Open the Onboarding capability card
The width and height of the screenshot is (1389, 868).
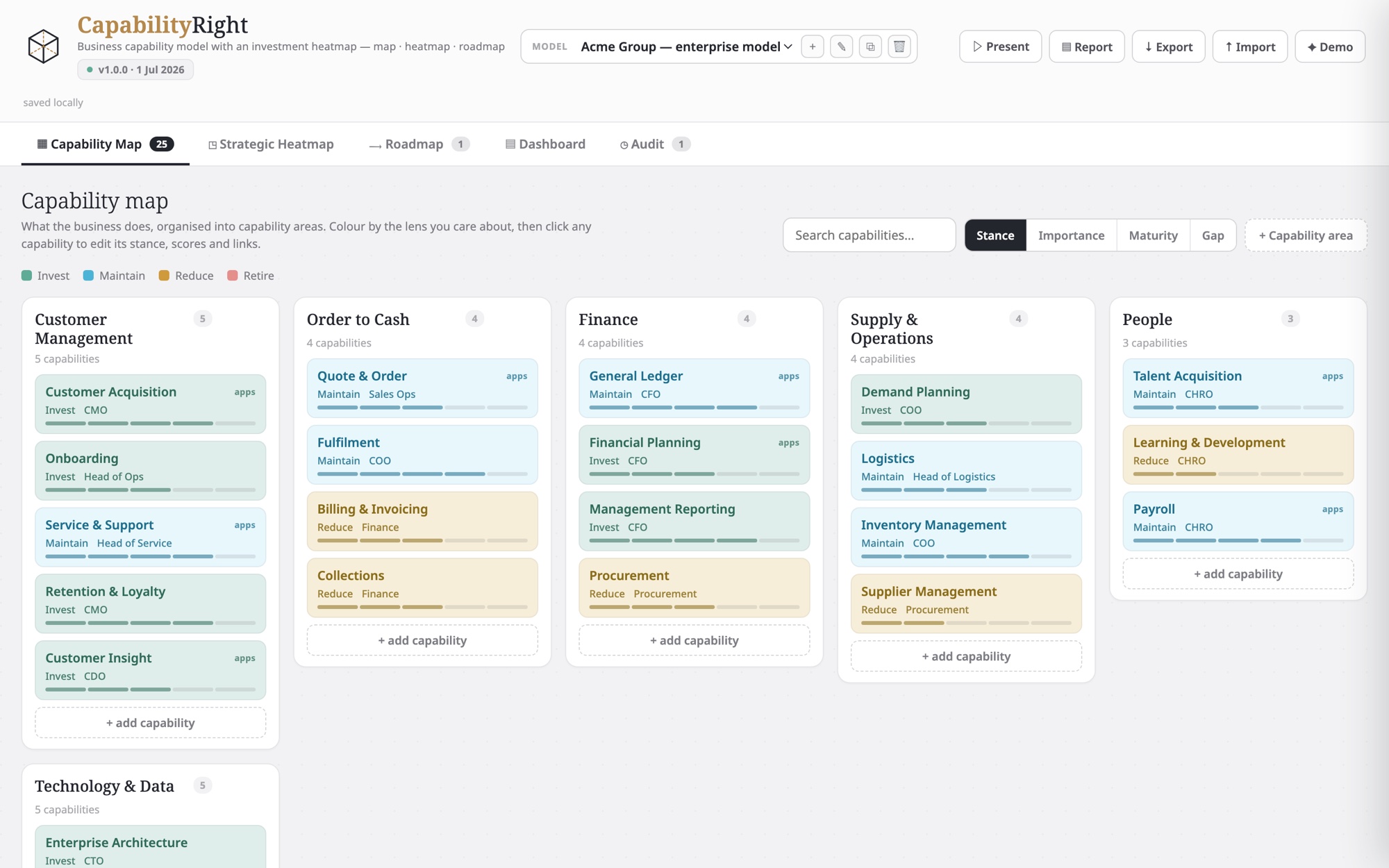click(150, 470)
